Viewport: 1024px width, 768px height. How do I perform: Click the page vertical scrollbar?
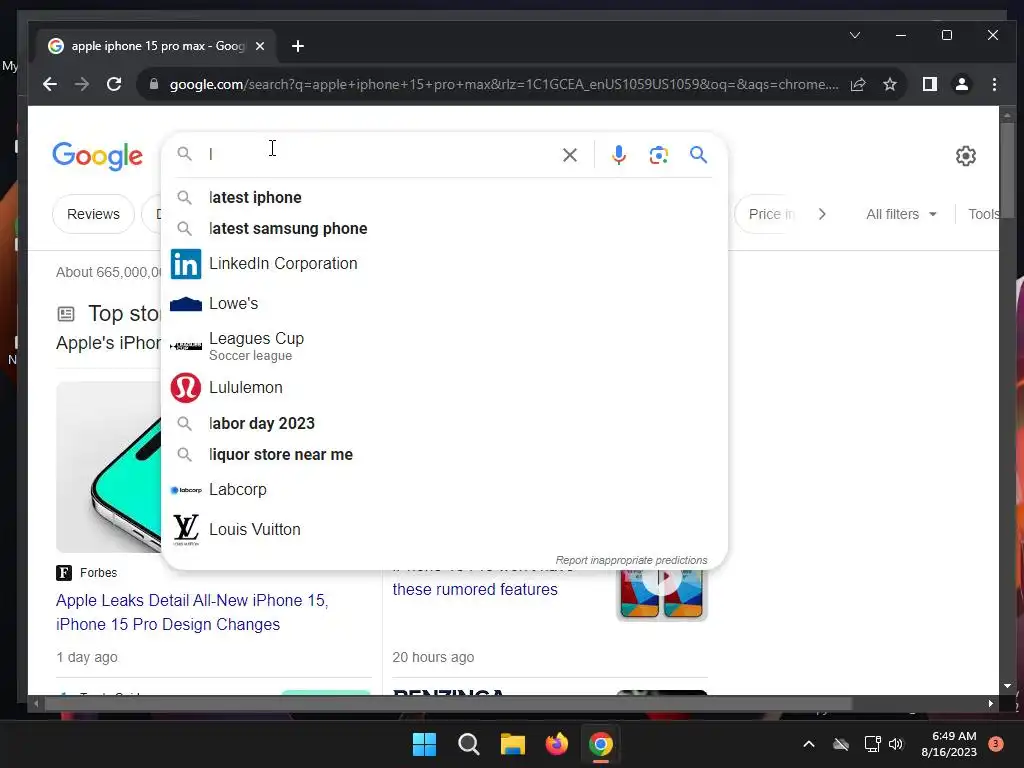point(1007,170)
